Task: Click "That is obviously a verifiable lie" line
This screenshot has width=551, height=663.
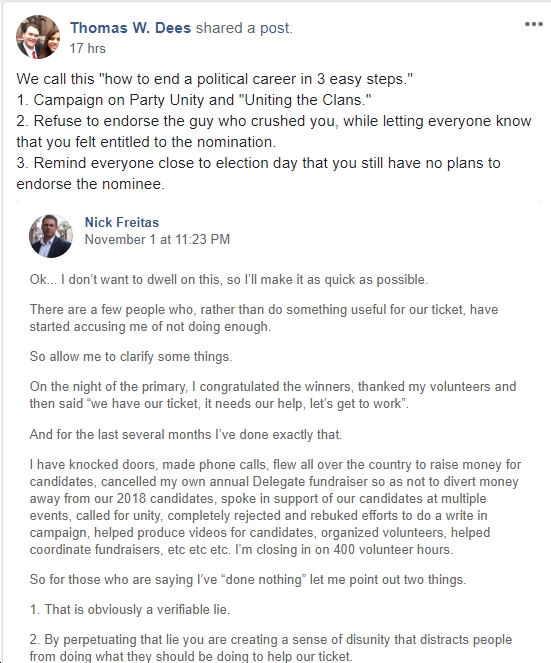Action: coord(129,609)
